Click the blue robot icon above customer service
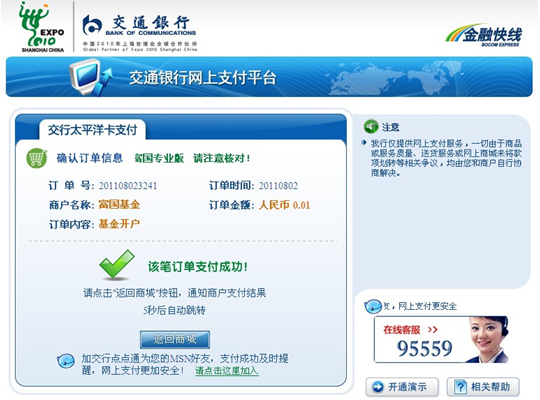 click(x=373, y=306)
